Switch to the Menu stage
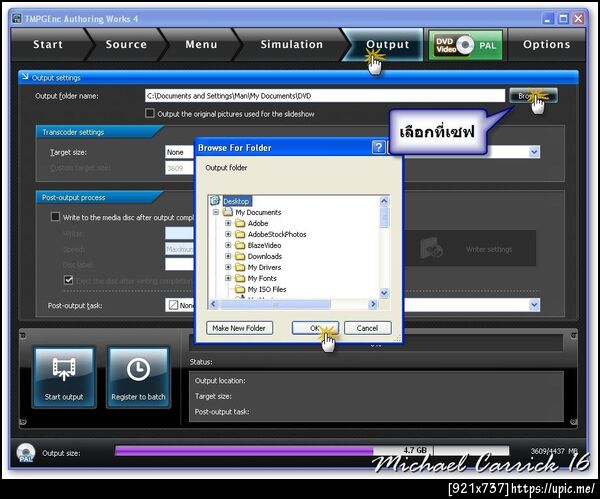 click(201, 44)
